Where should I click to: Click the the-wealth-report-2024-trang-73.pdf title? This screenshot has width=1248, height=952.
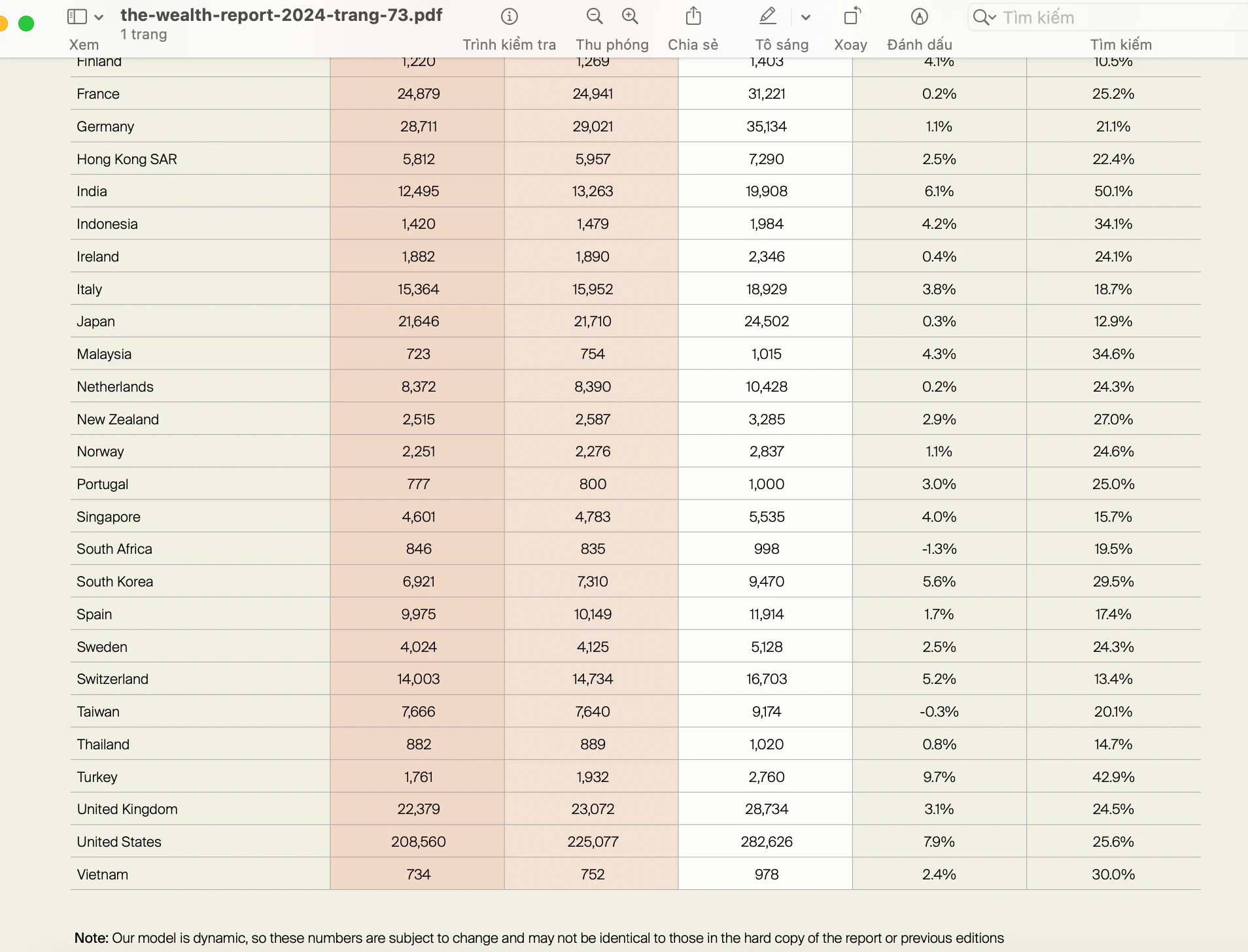click(x=281, y=15)
